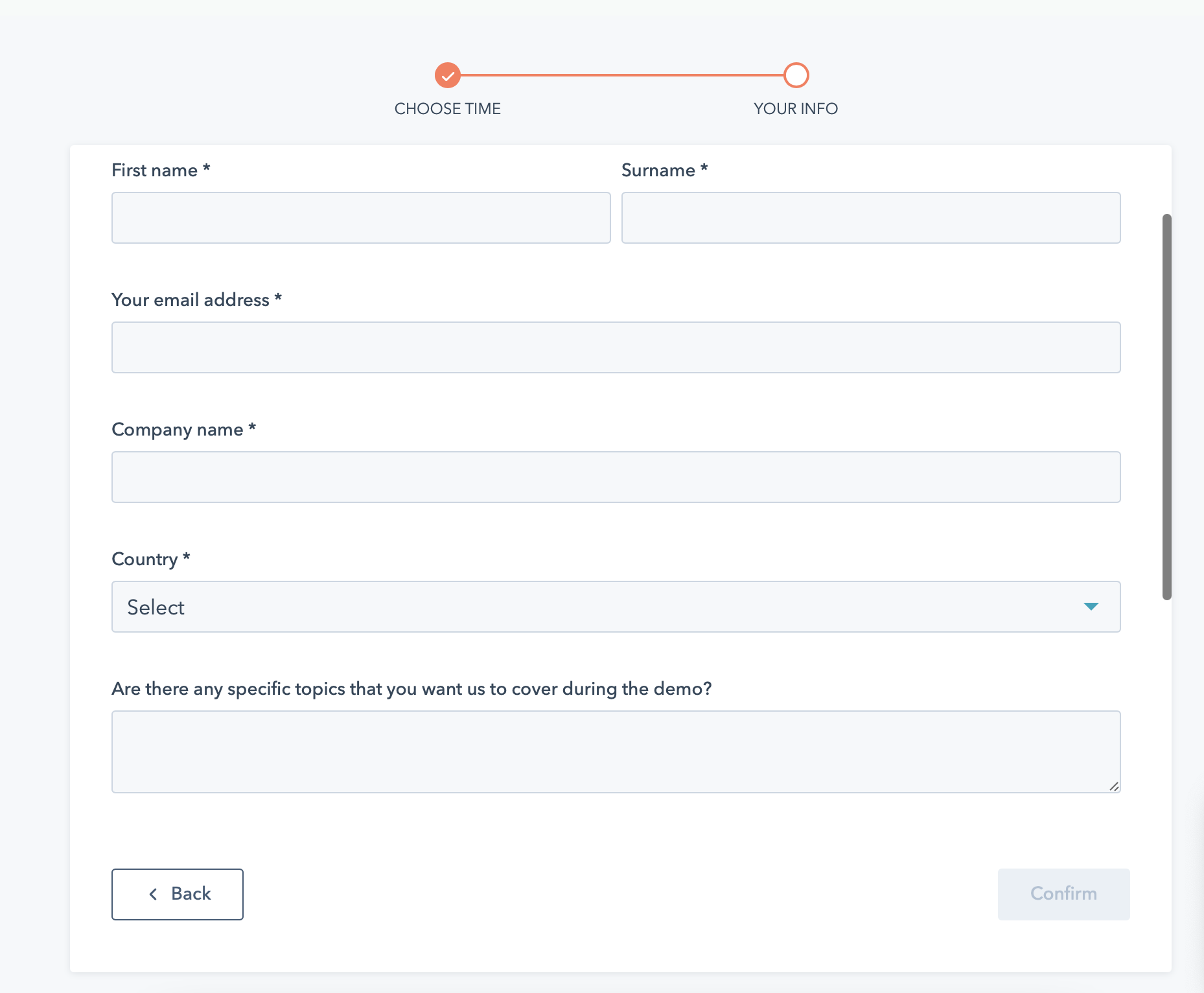Click the completed checkmark step icon
Viewport: 1204px width, 993px height.
(447, 75)
